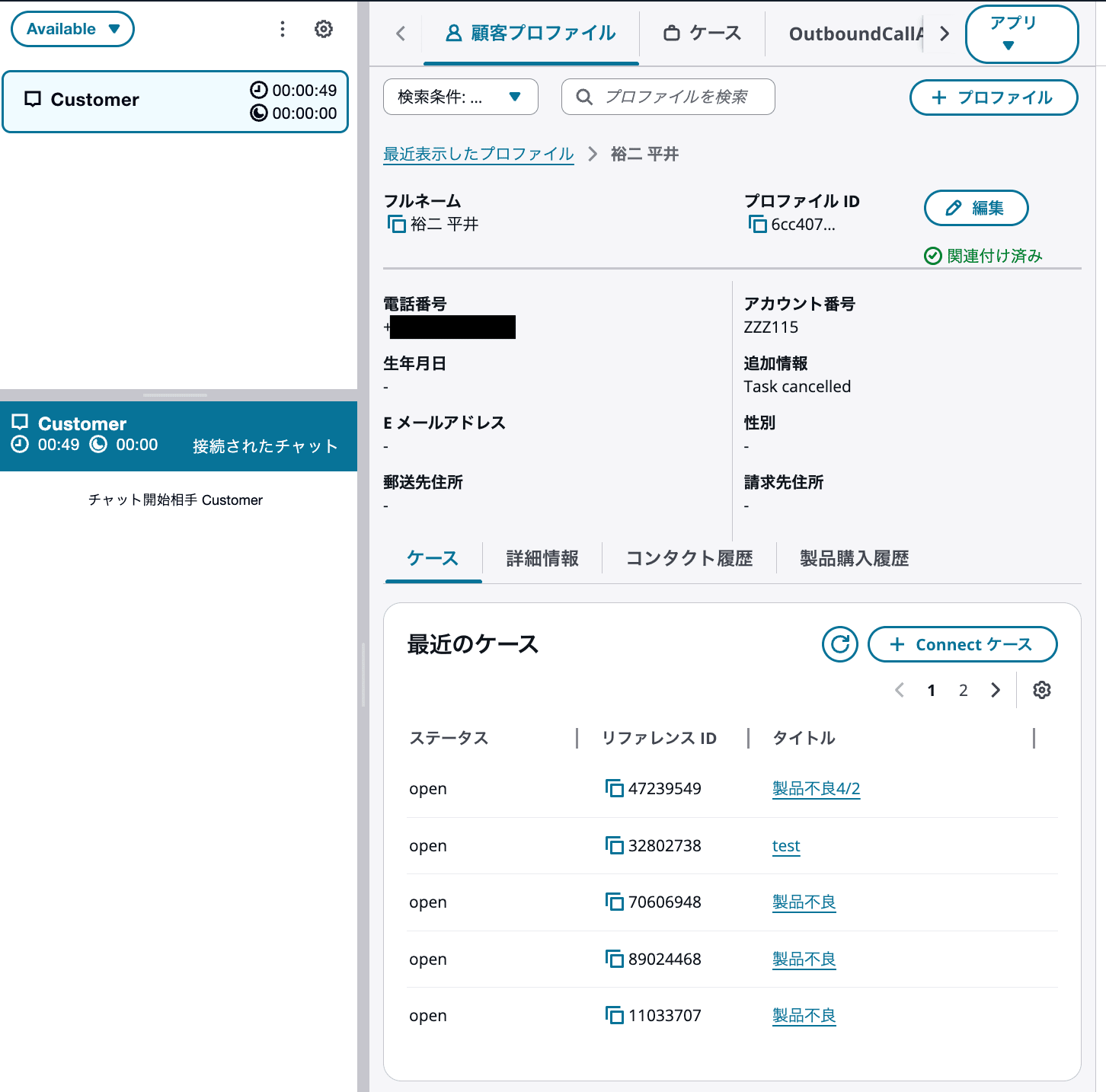
Task: Expand the 検索条件 filter dropdown
Action: pos(460,97)
